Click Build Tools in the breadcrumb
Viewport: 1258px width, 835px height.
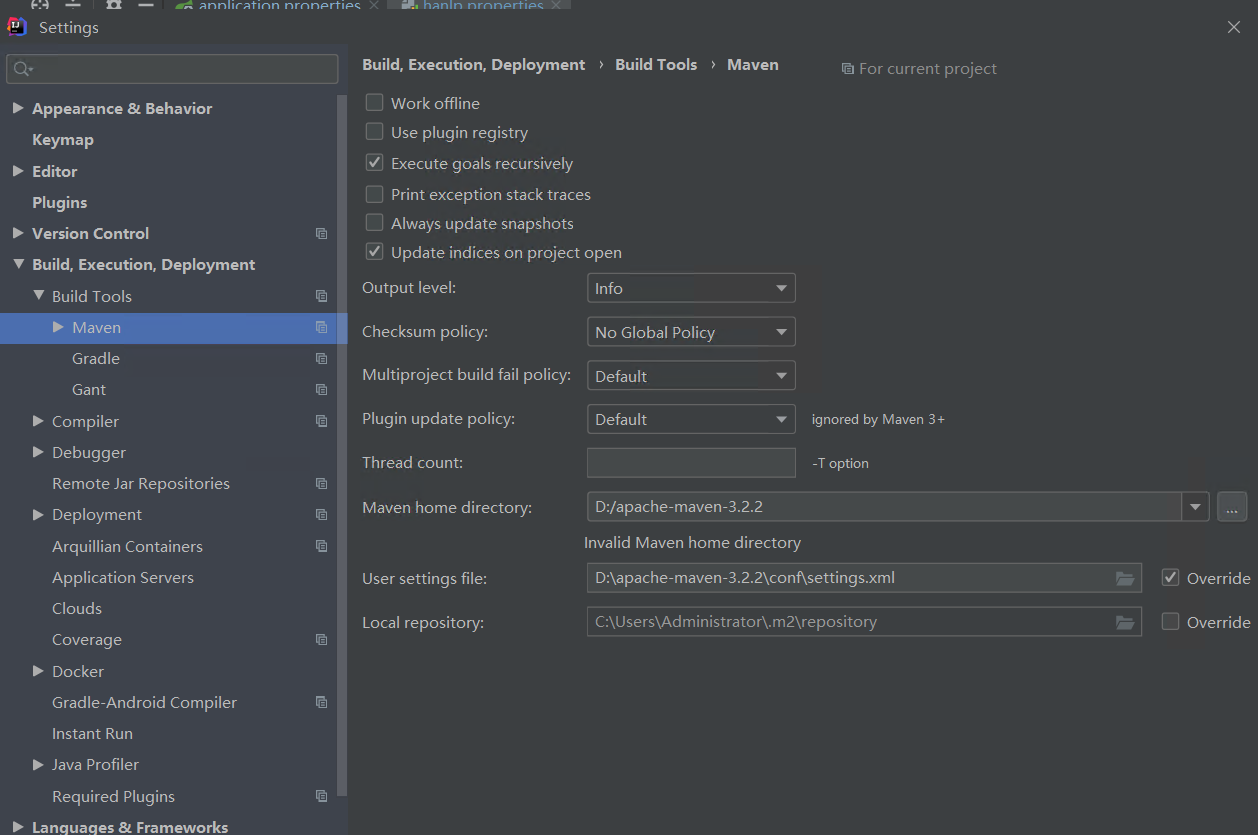click(x=656, y=65)
